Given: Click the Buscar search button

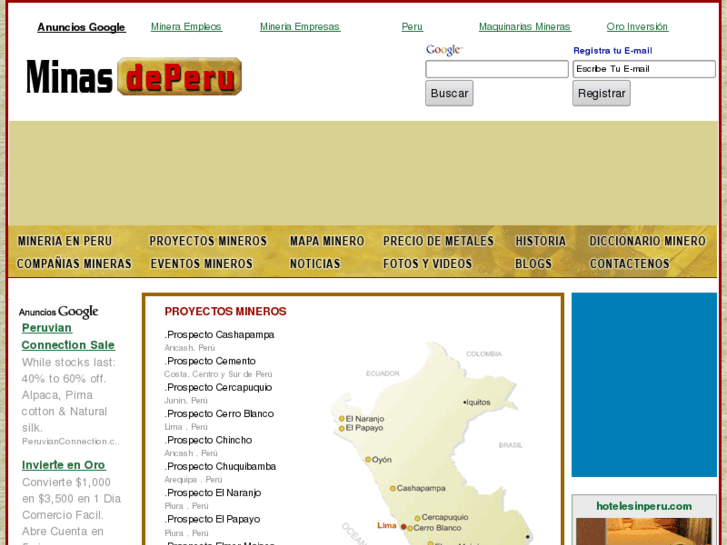Looking at the screenshot, I should coord(449,93).
